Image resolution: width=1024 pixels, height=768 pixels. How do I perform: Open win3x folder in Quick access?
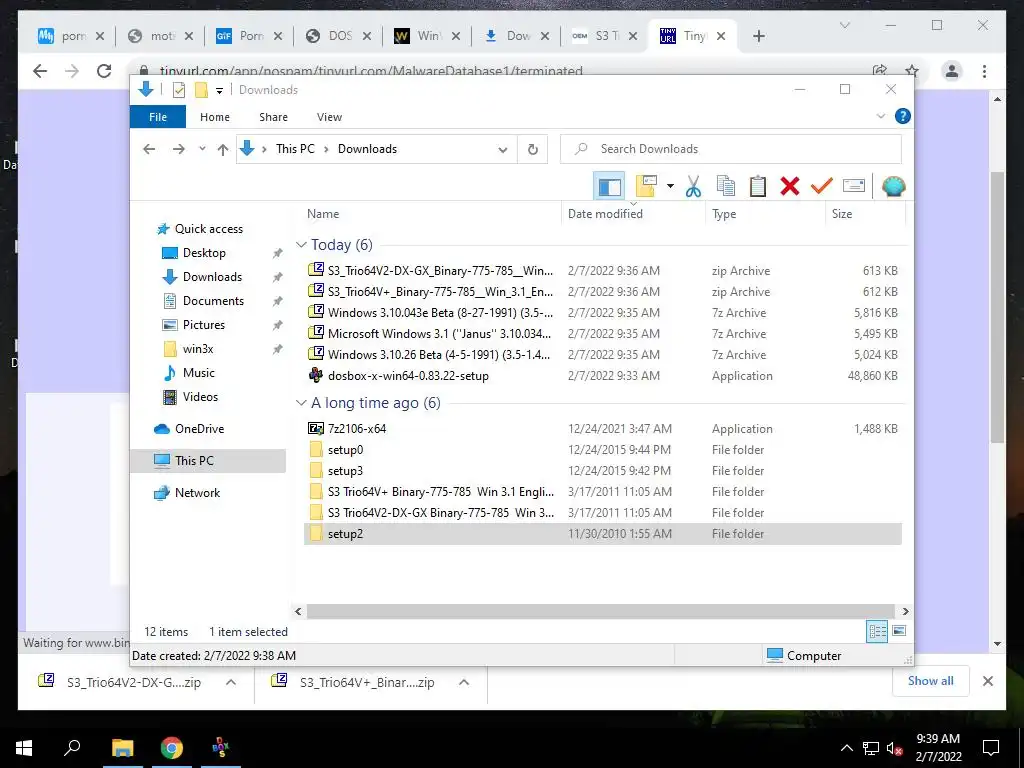tap(198, 349)
